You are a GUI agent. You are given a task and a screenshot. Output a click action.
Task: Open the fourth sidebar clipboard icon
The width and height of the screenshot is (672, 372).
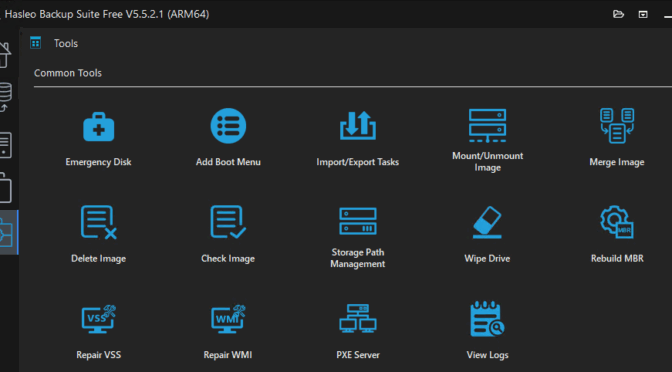tap(6, 187)
